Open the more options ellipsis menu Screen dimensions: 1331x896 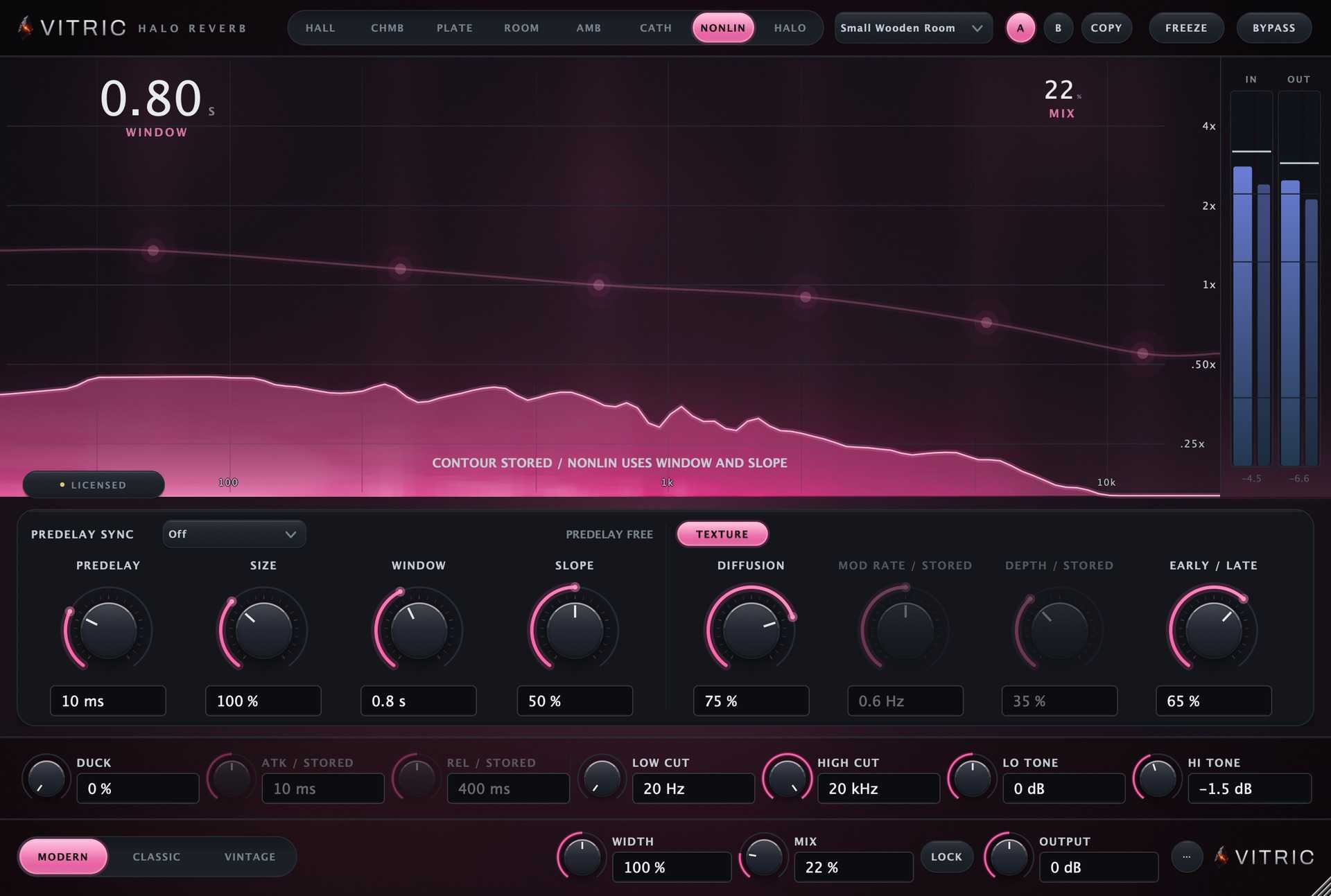(x=1187, y=857)
